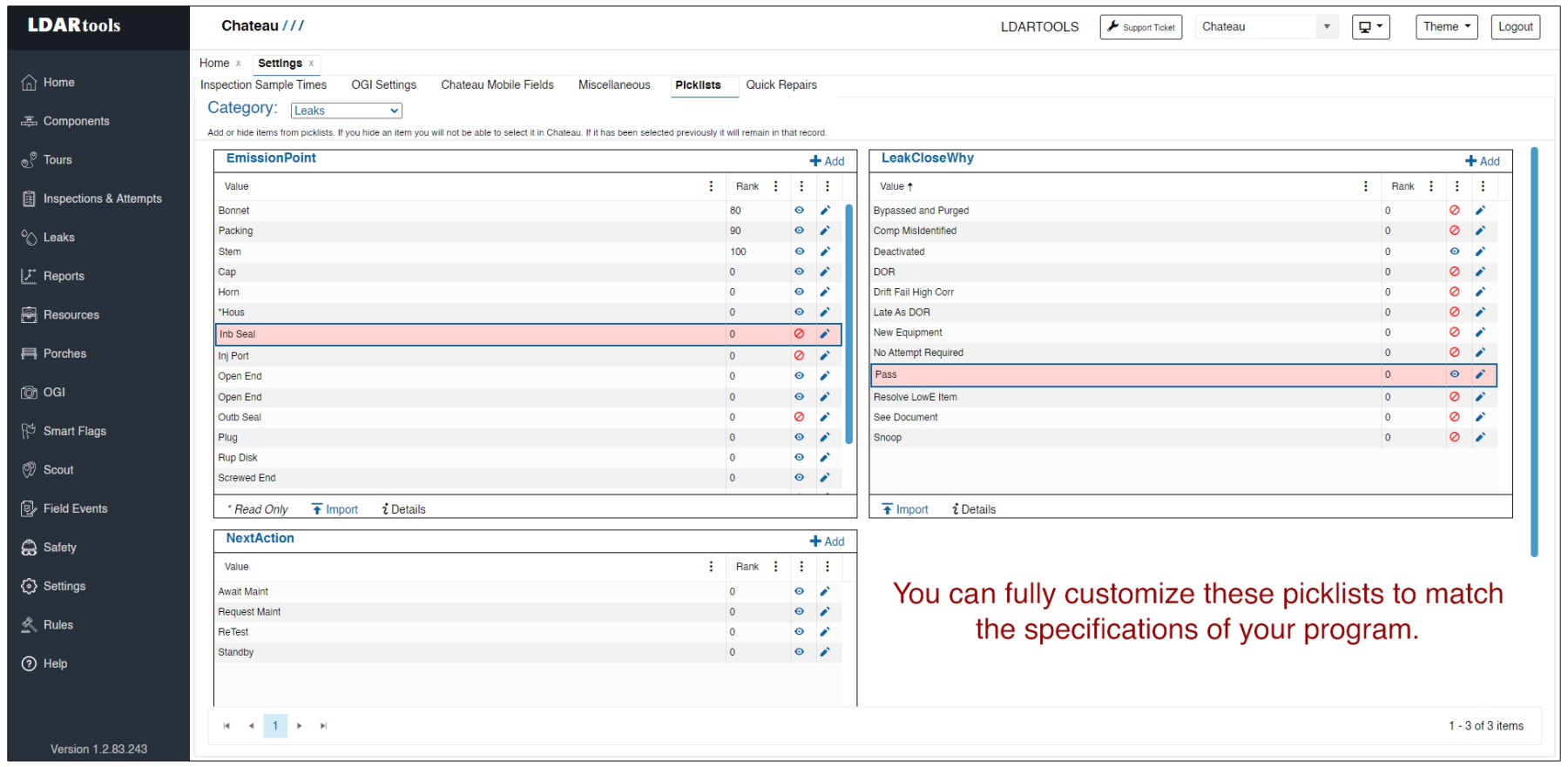The image size is (1568, 767).
Task: Edit the Standby next action
Action: (825, 652)
